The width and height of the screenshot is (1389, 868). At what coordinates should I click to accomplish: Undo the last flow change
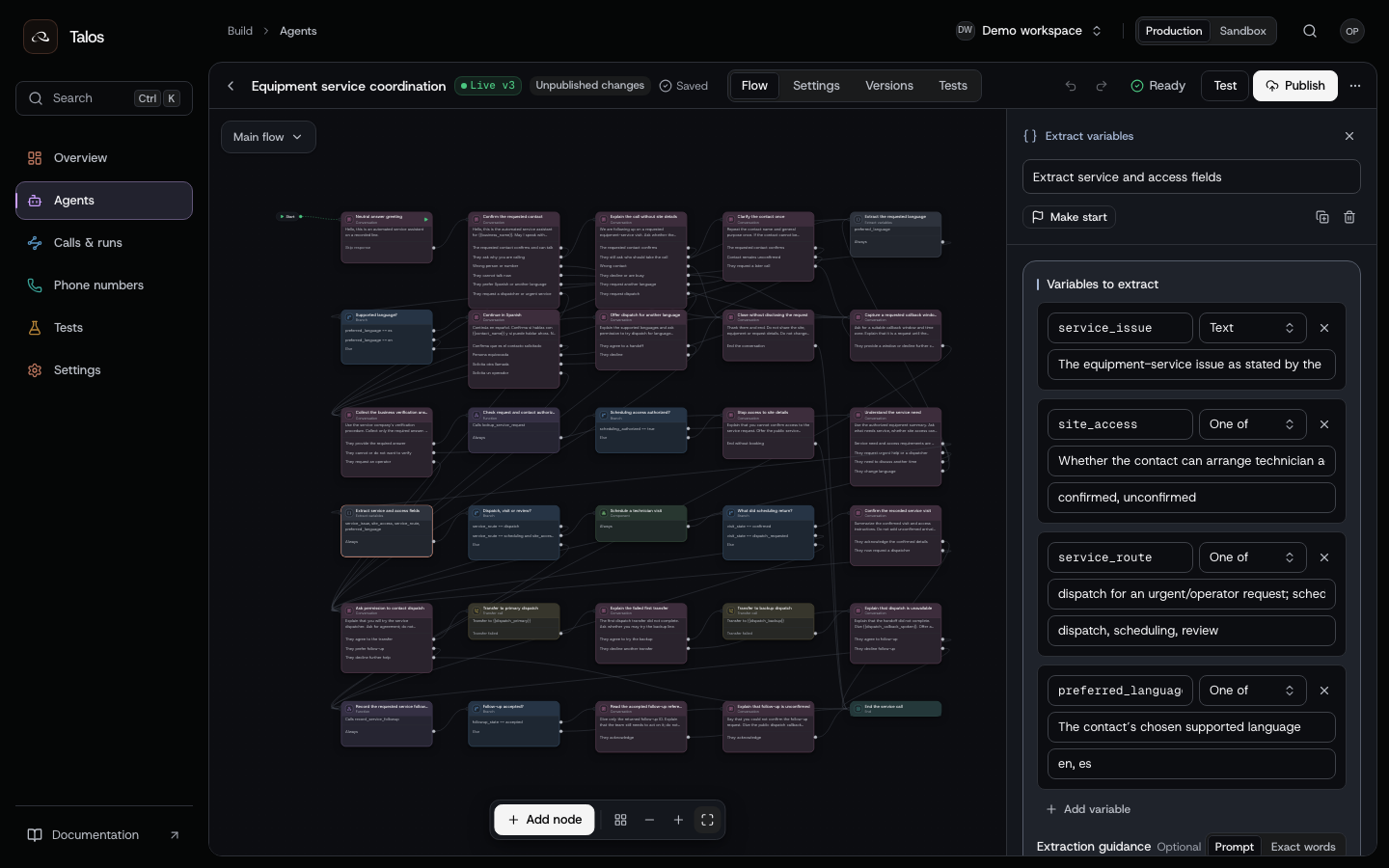point(1071,86)
